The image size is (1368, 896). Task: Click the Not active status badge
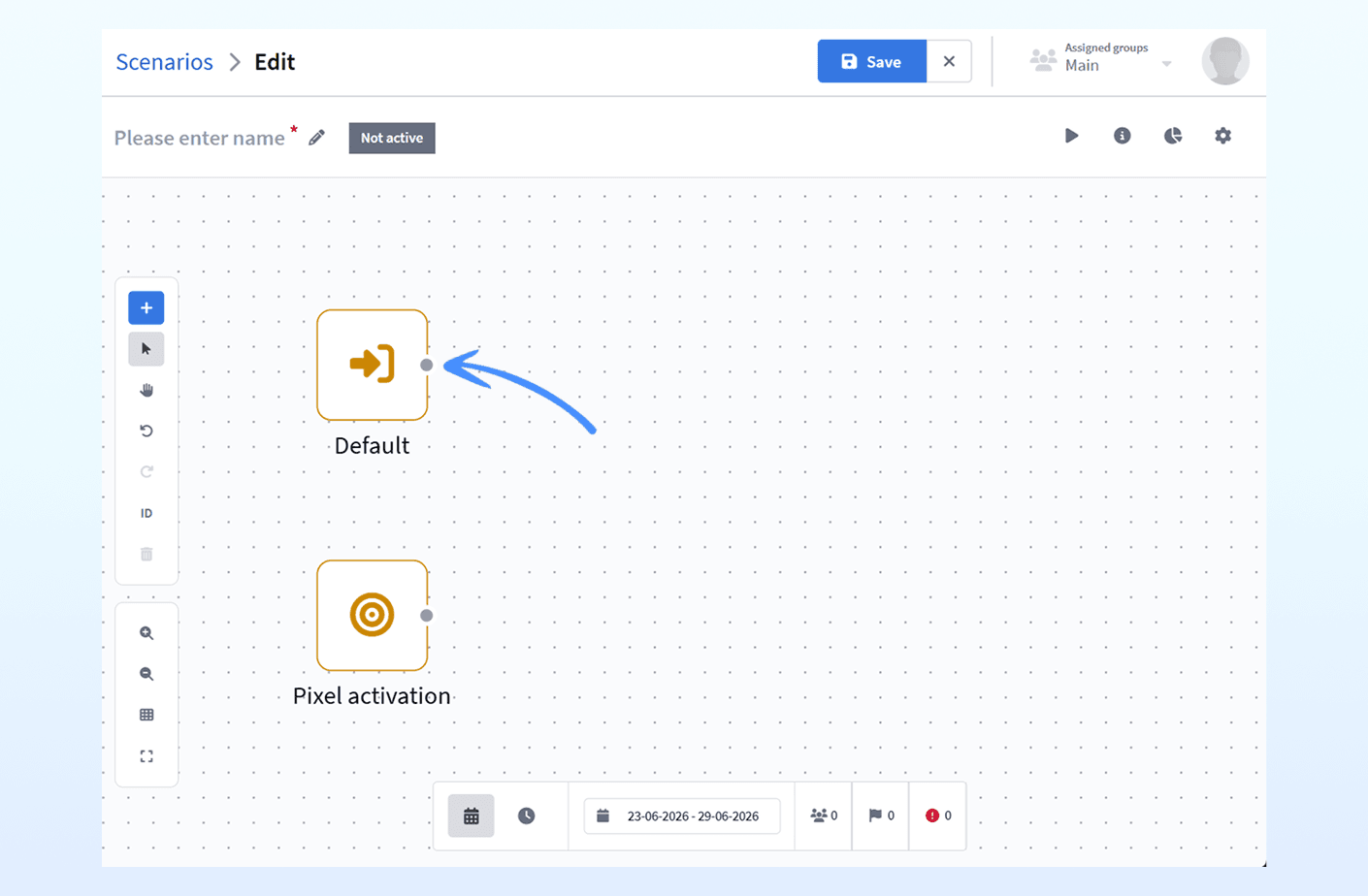(392, 138)
